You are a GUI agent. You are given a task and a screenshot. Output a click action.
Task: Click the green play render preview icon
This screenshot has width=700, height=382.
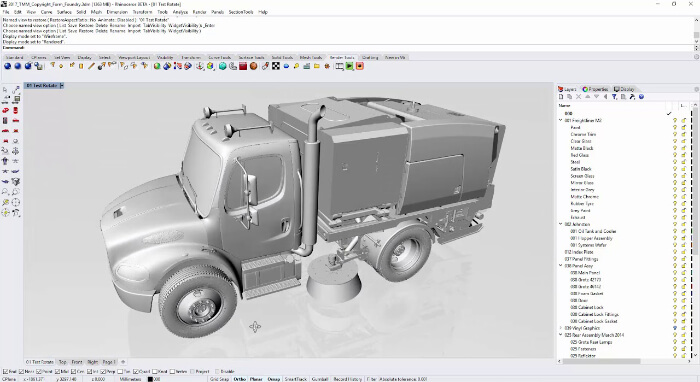click(x=350, y=66)
